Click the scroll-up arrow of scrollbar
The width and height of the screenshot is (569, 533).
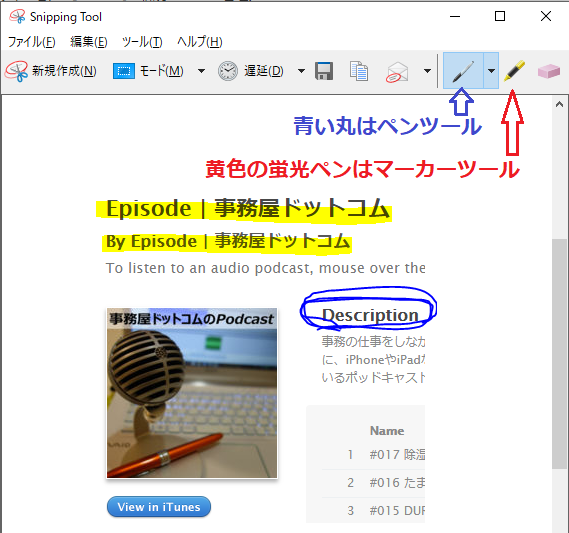click(559, 104)
